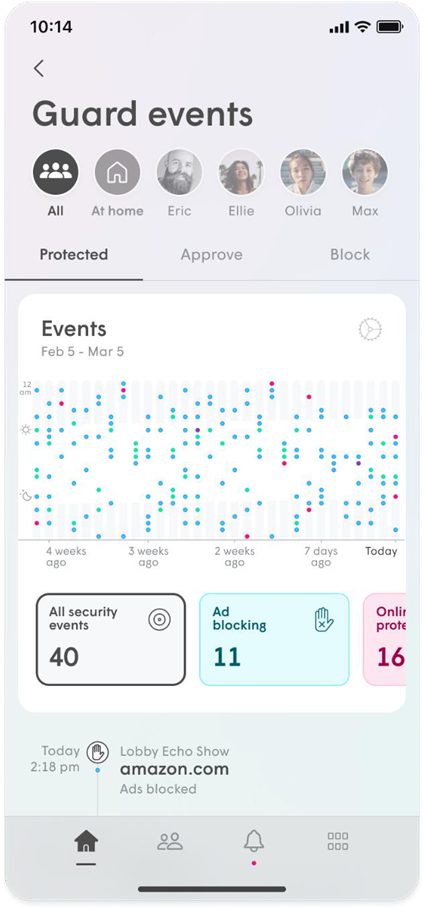Image resolution: width=424 pixels, height=909 pixels.
Task: Switch to the Block tab
Action: pyautogui.click(x=350, y=254)
